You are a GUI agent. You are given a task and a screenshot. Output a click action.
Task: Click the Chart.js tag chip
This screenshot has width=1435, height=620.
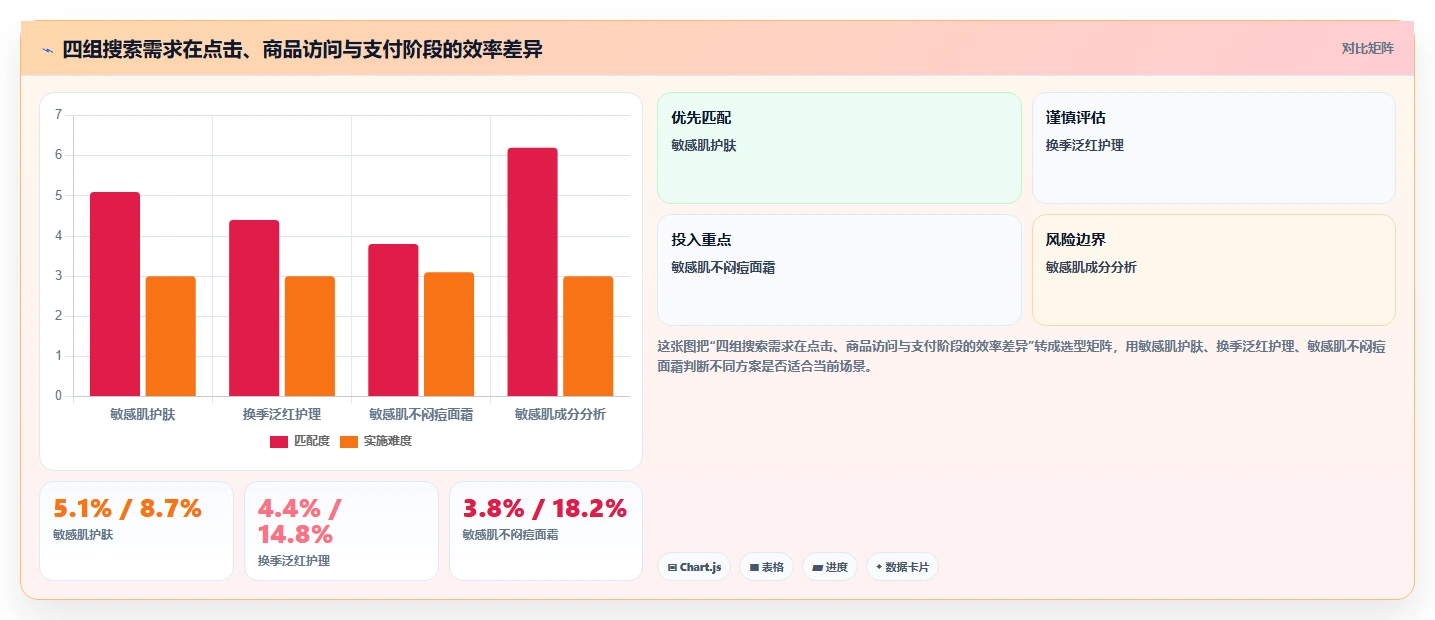pos(694,567)
